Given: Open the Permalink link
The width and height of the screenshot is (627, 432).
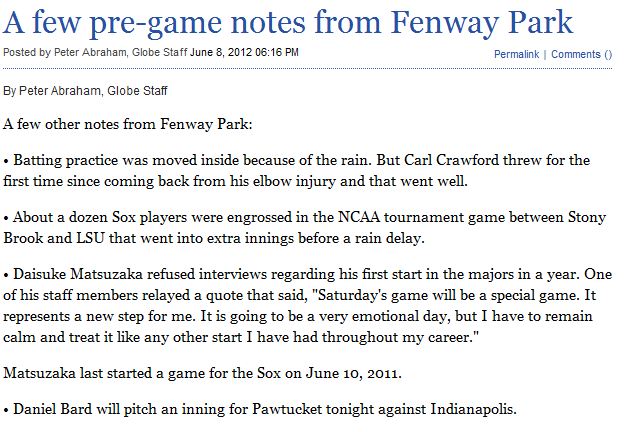Looking at the screenshot, I should pyautogui.click(x=516, y=54).
